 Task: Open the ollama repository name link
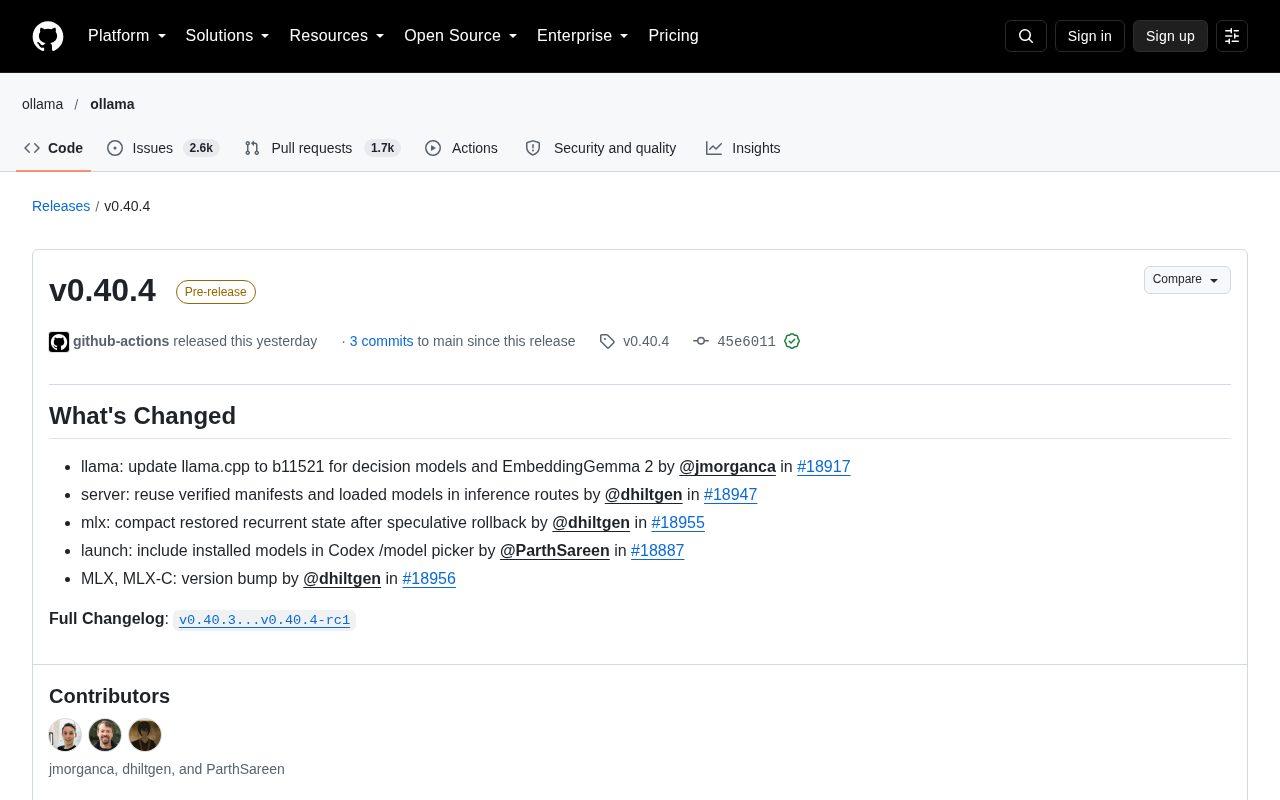click(112, 104)
